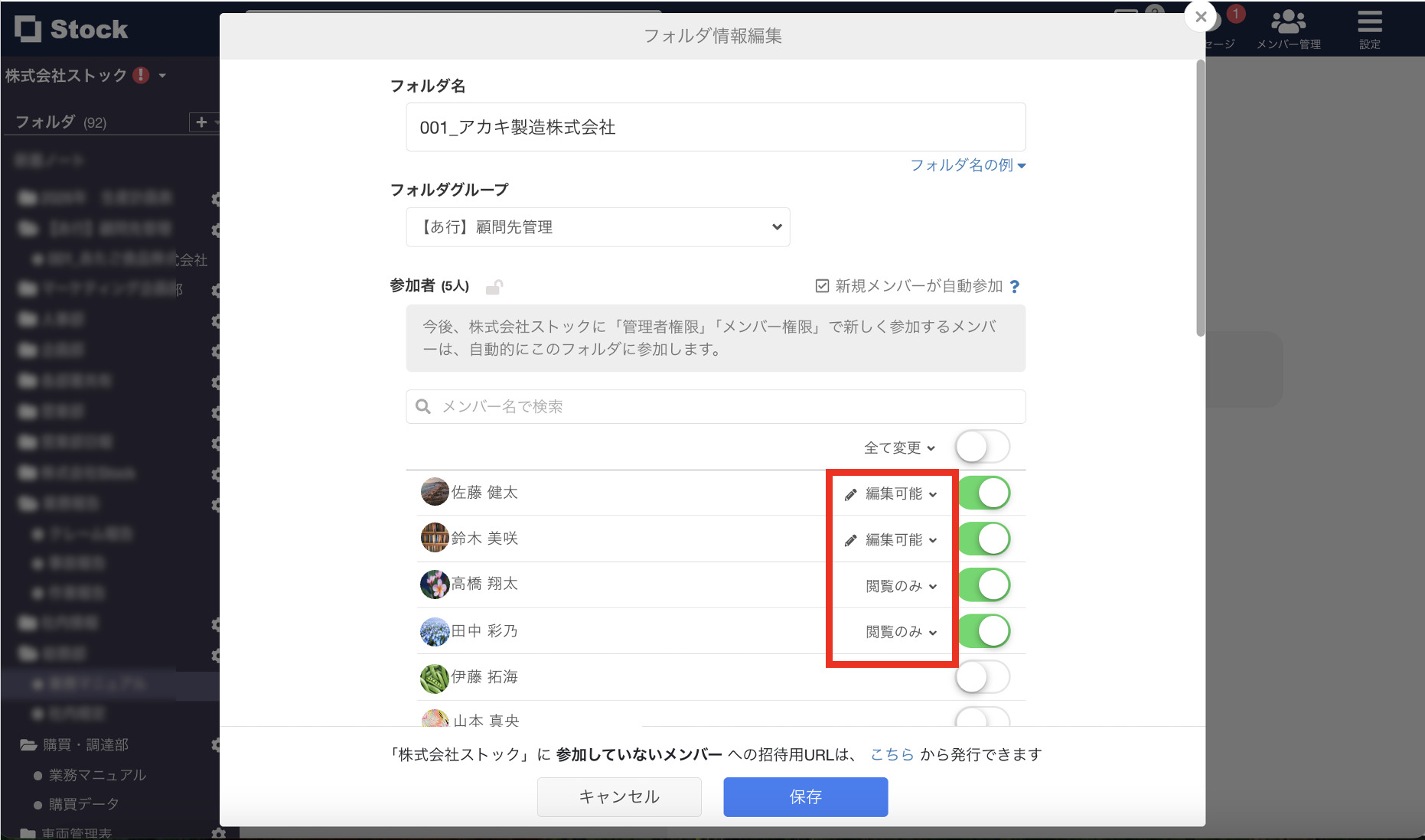This screenshot has width=1425, height=840.
Task: Select 業務マニュアル in the sidebar
Action: click(x=97, y=774)
